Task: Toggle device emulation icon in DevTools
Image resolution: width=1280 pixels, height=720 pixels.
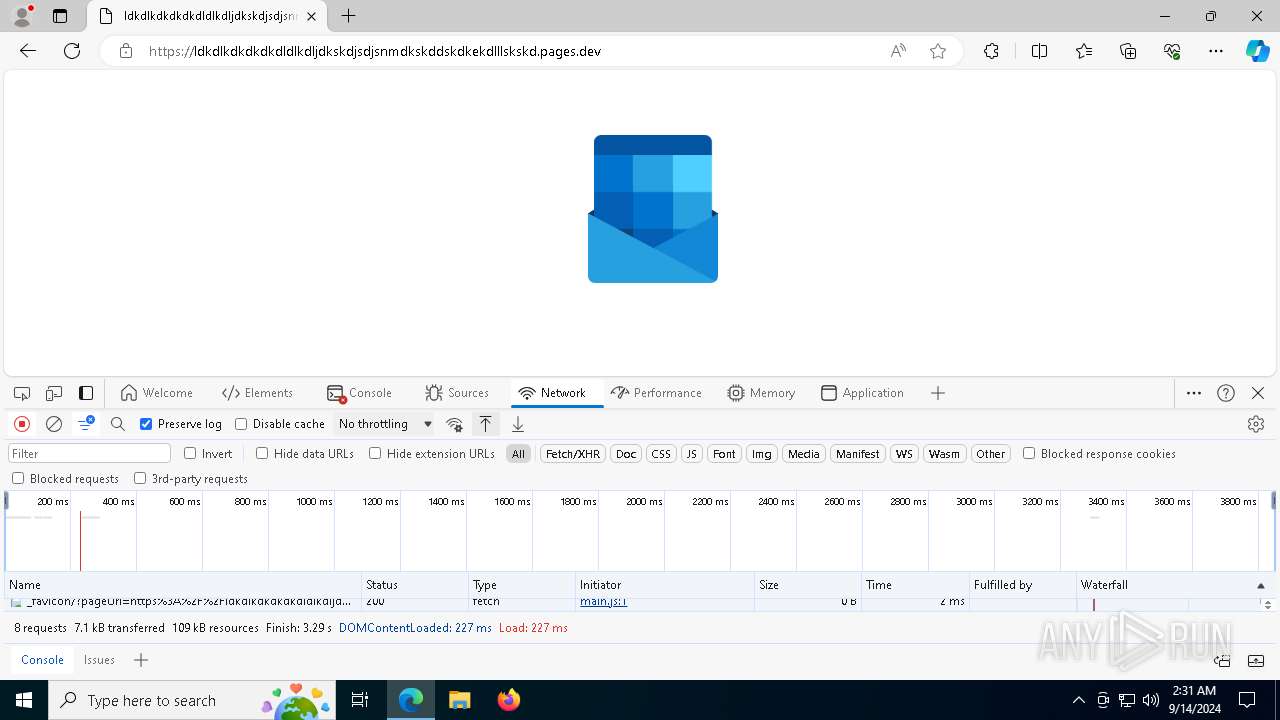Action: point(54,393)
